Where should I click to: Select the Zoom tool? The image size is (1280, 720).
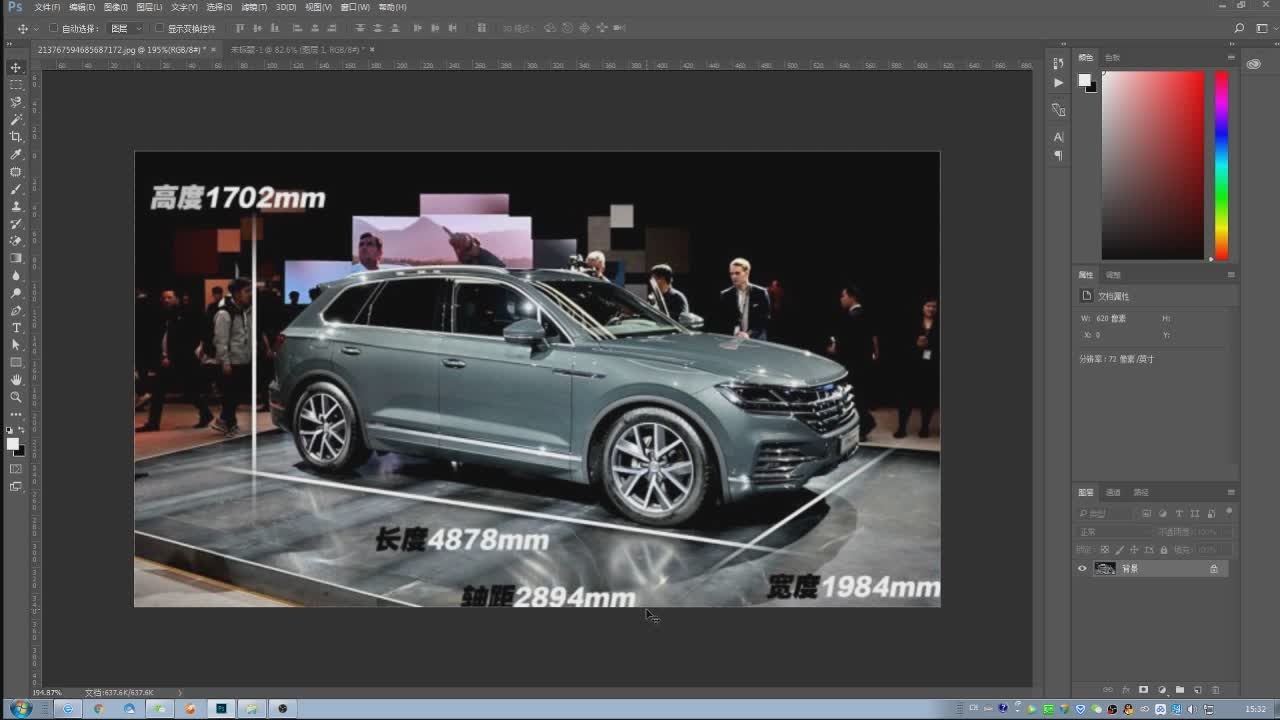(16, 397)
